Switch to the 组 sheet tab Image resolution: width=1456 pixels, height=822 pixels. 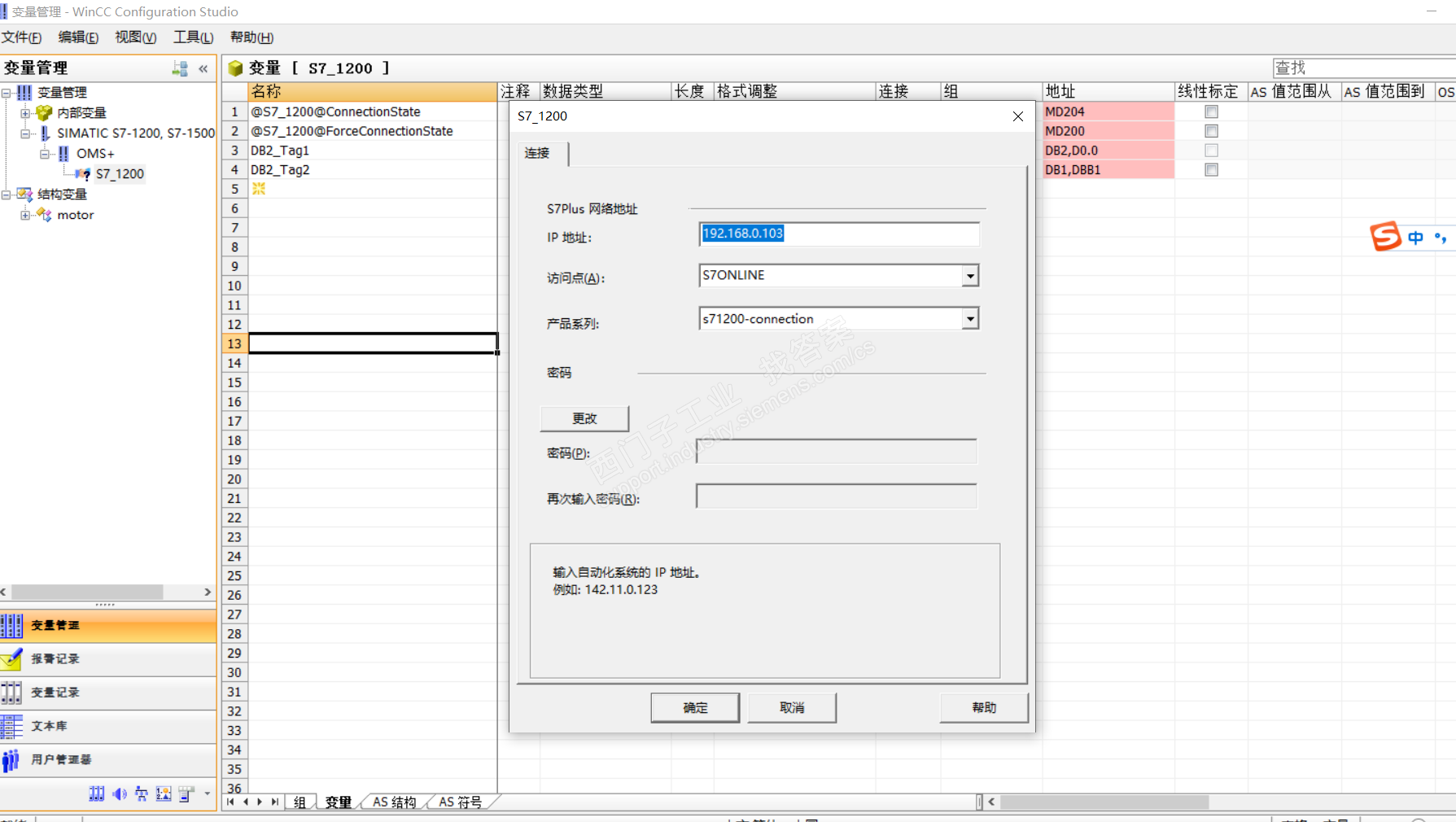[300, 802]
